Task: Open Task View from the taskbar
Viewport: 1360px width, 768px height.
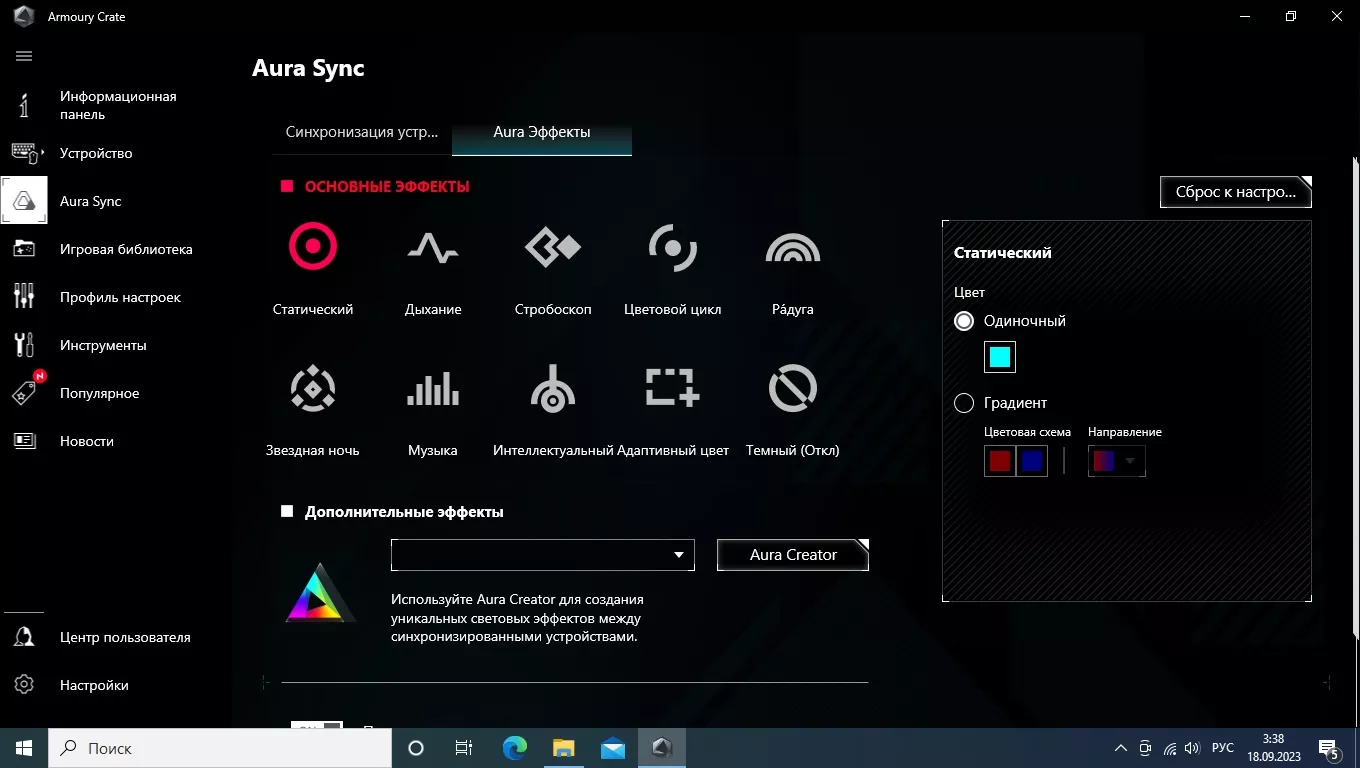Action: (464, 748)
